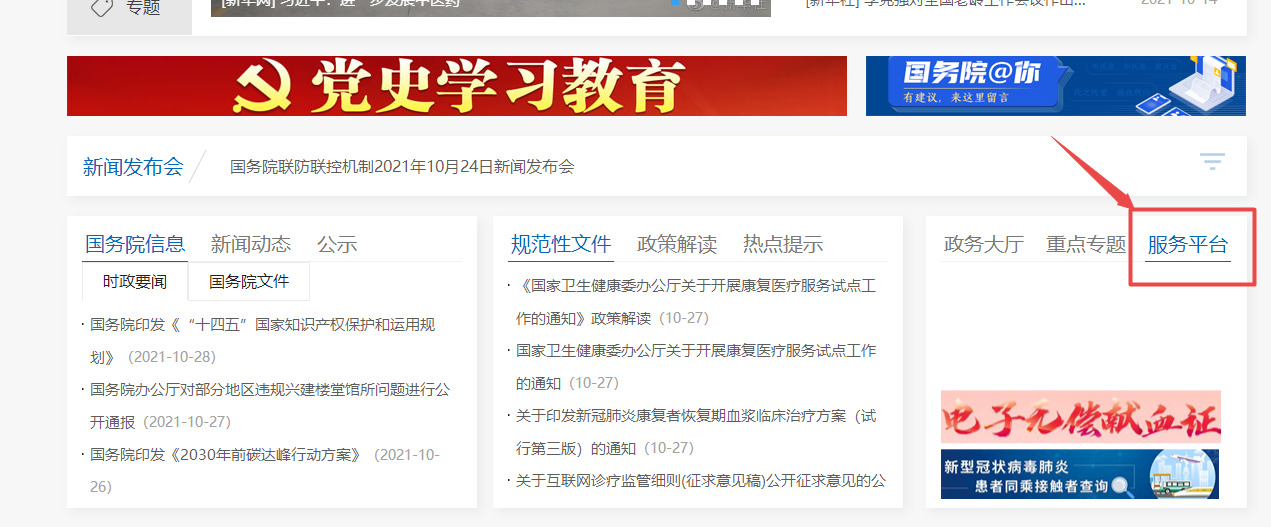1271x527 pixels.
Task: Open the 新闻动态 tab
Action: pyautogui.click(x=250, y=244)
